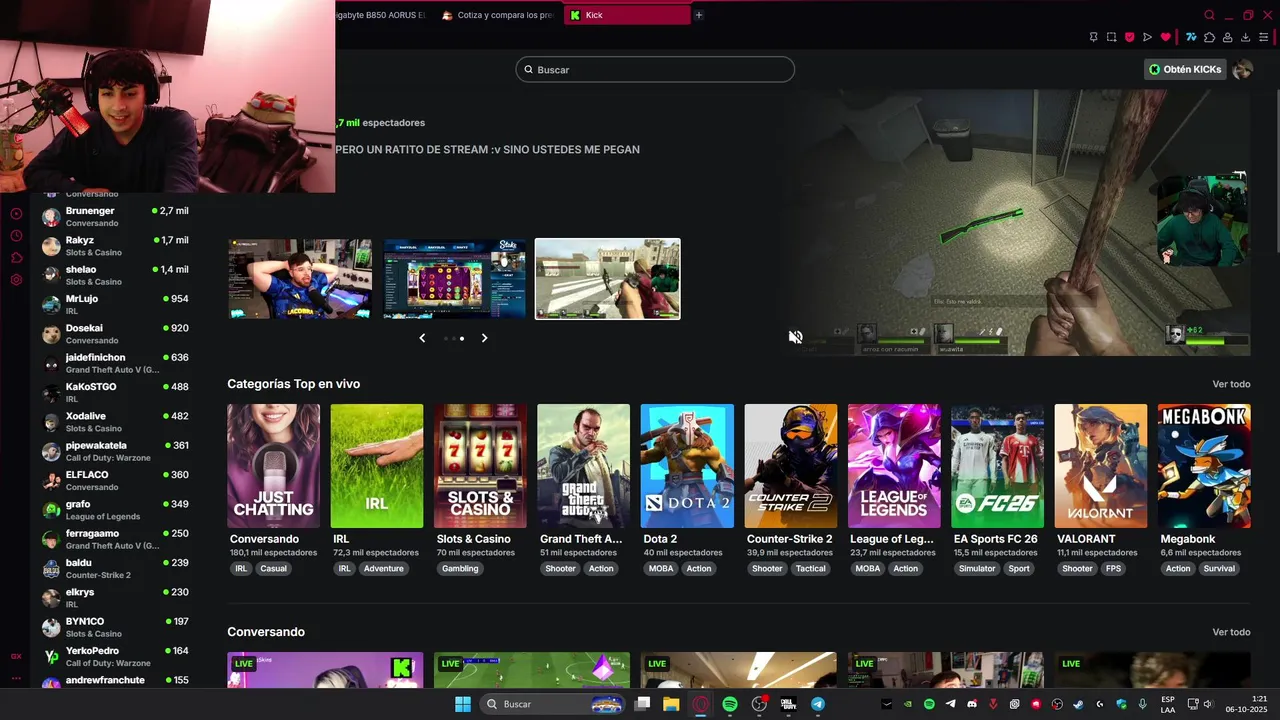The height and width of the screenshot is (720, 1280).
Task: Open the Opera sidebar player icon
Action: [16, 214]
